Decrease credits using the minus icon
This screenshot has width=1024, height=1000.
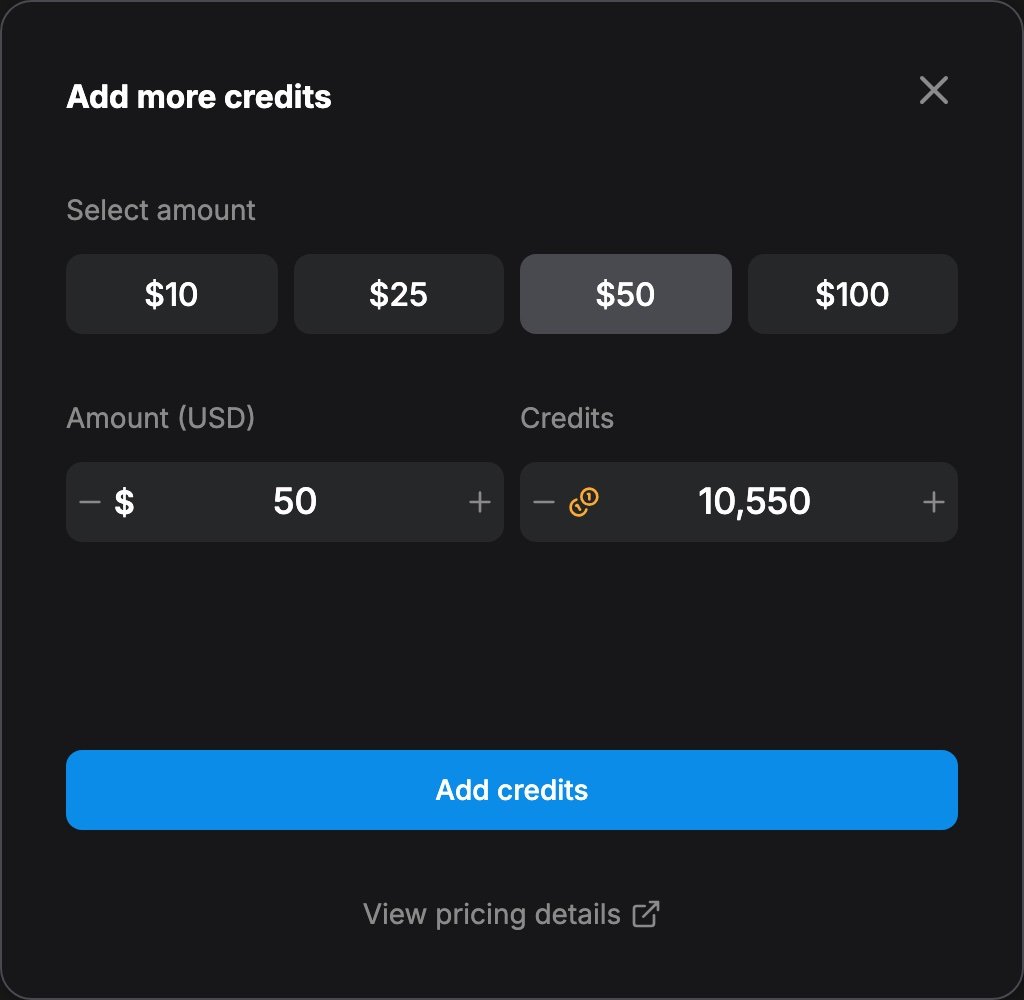point(543,502)
